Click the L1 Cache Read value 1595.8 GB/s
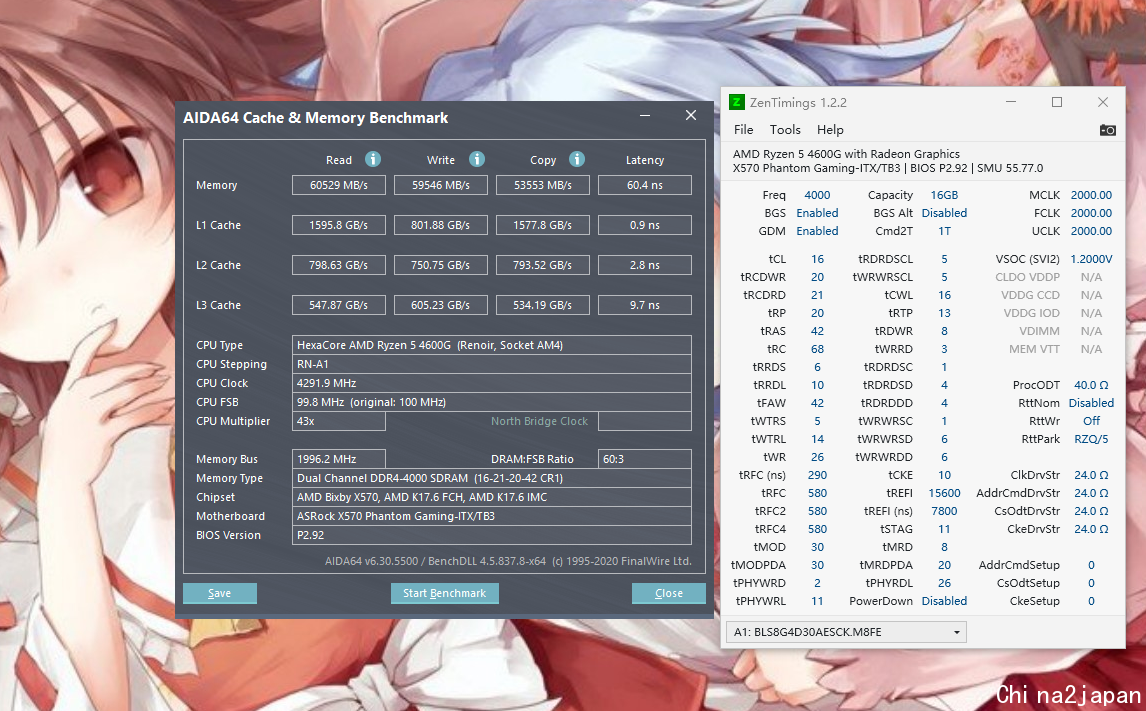 tap(338, 225)
